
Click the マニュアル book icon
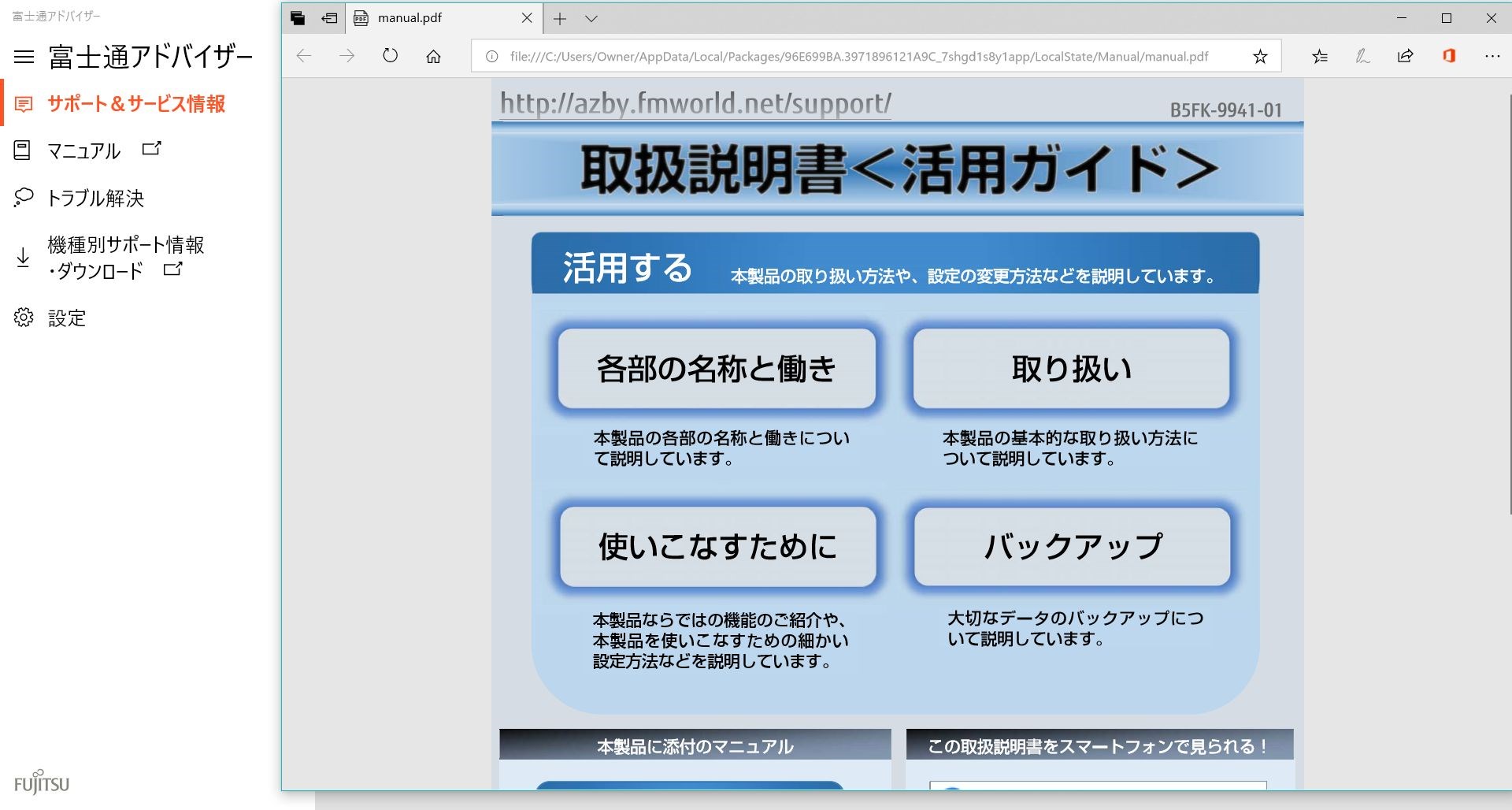point(23,150)
